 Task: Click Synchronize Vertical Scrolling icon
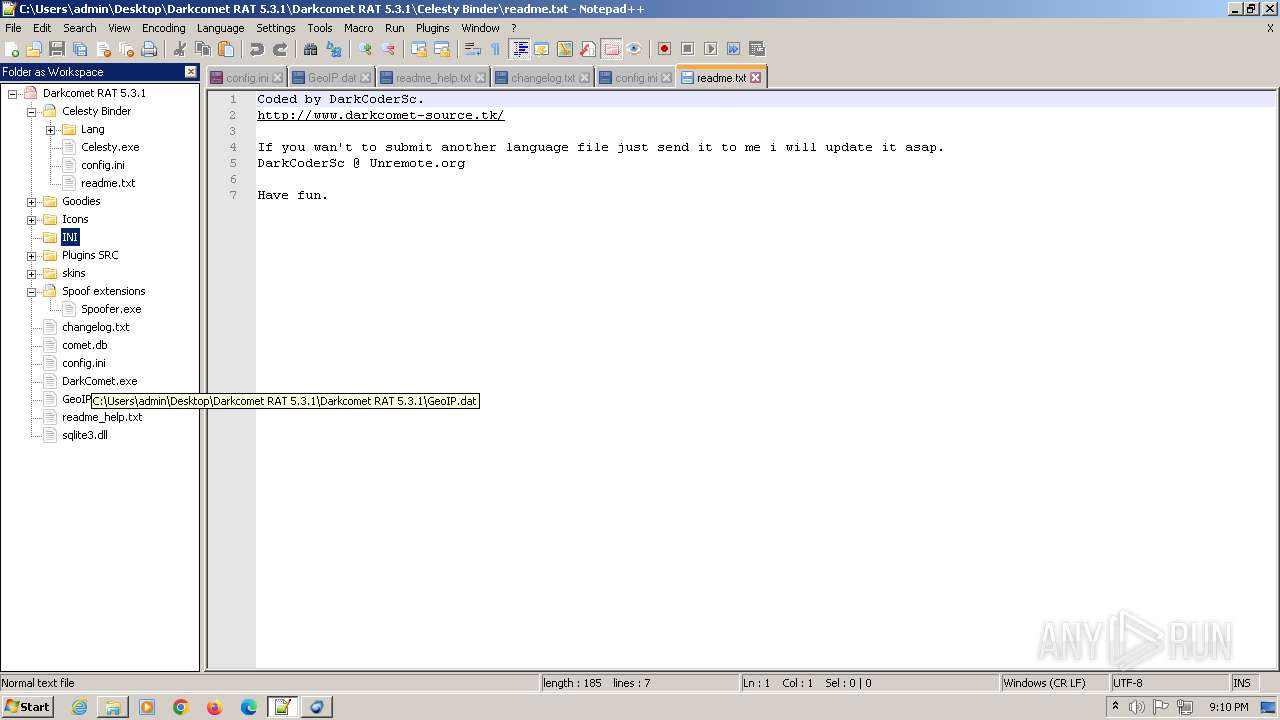pos(419,49)
